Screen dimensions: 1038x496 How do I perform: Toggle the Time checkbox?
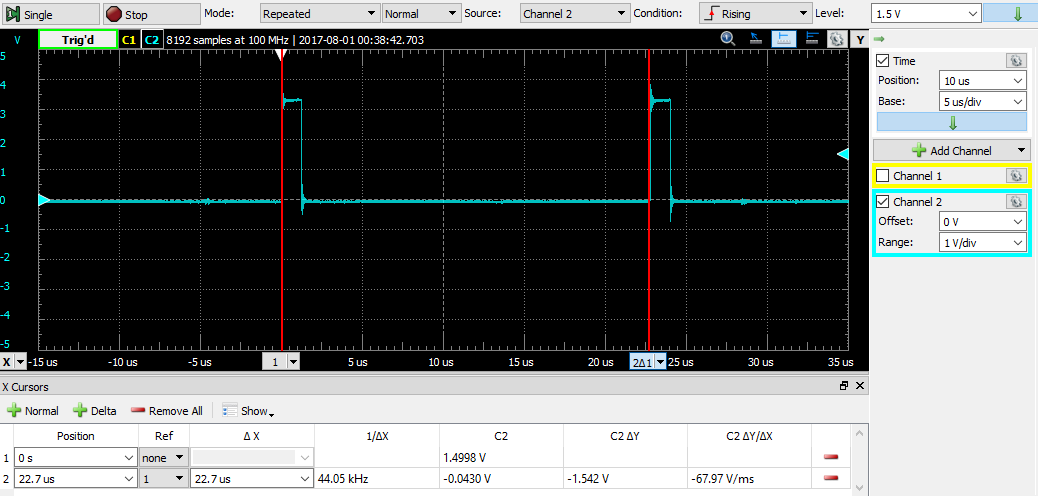point(882,61)
